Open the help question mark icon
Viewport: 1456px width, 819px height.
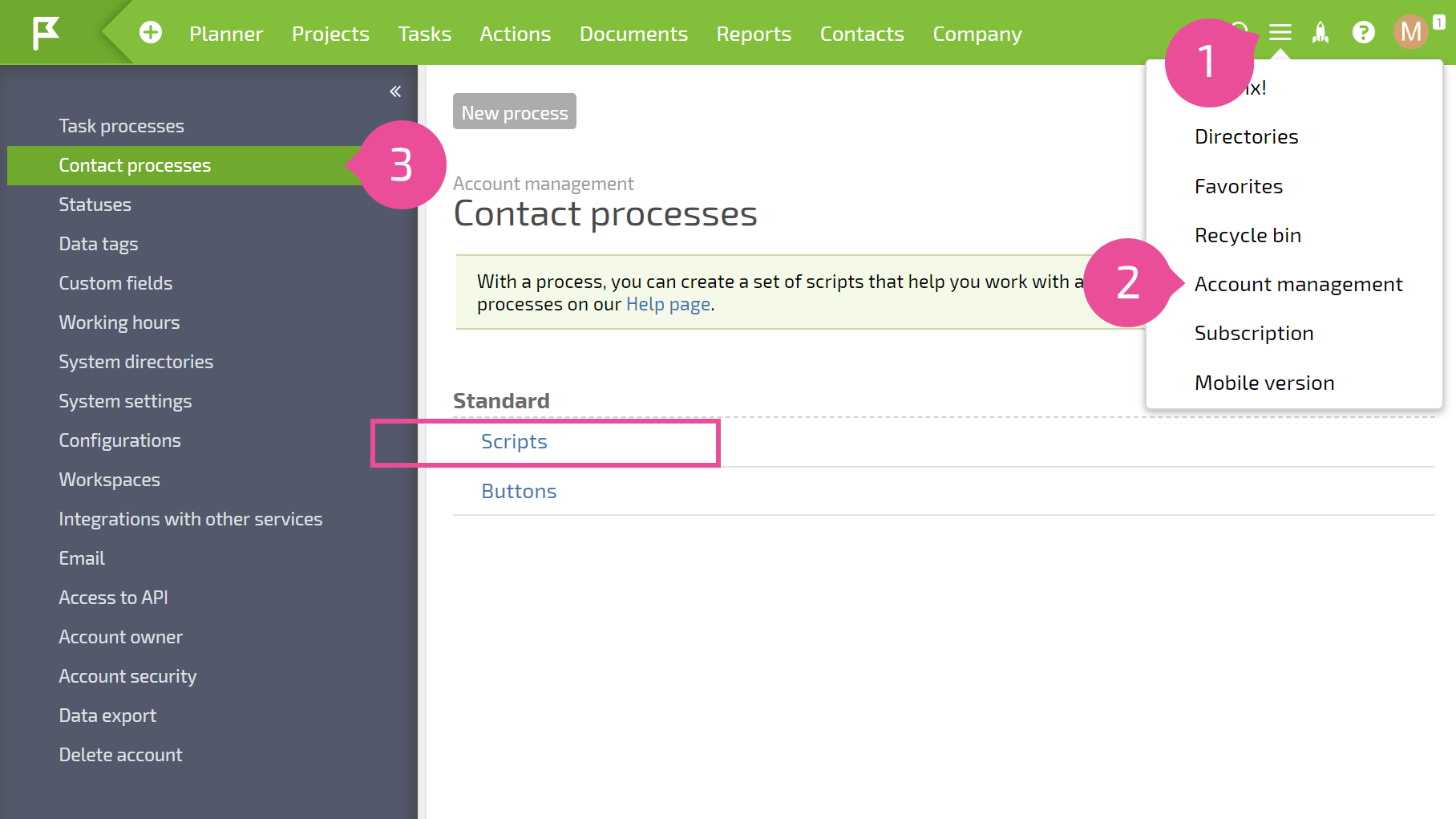[1363, 33]
